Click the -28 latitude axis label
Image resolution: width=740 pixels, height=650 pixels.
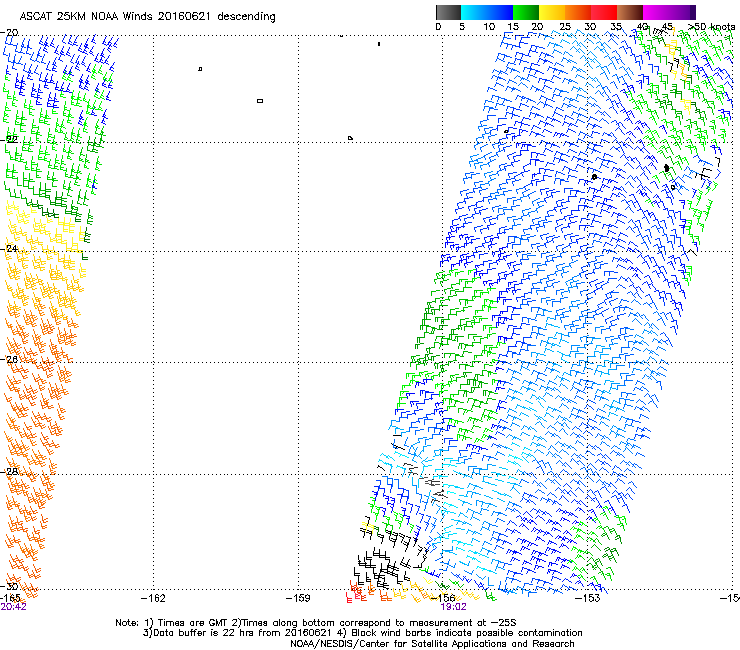[9, 472]
